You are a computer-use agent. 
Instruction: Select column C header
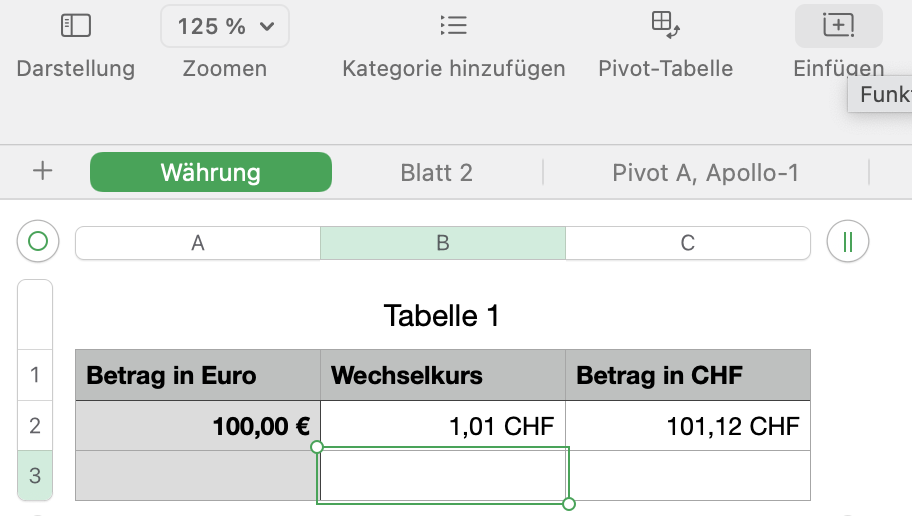coord(687,243)
